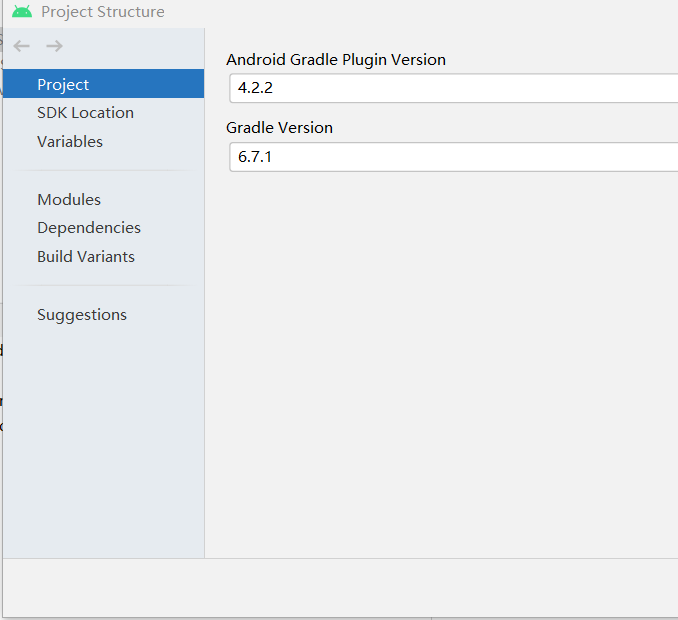Image resolution: width=678 pixels, height=620 pixels.
Task: Click the Gradle Version label
Action: 280,128
